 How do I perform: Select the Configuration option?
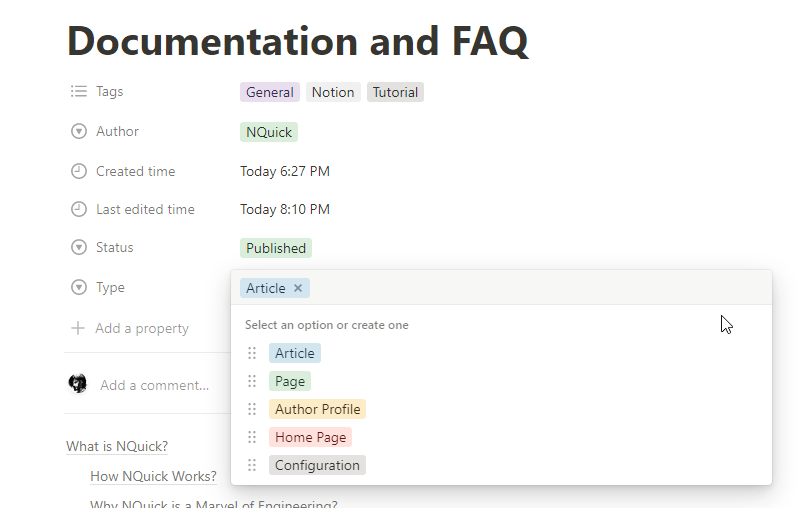tap(317, 465)
